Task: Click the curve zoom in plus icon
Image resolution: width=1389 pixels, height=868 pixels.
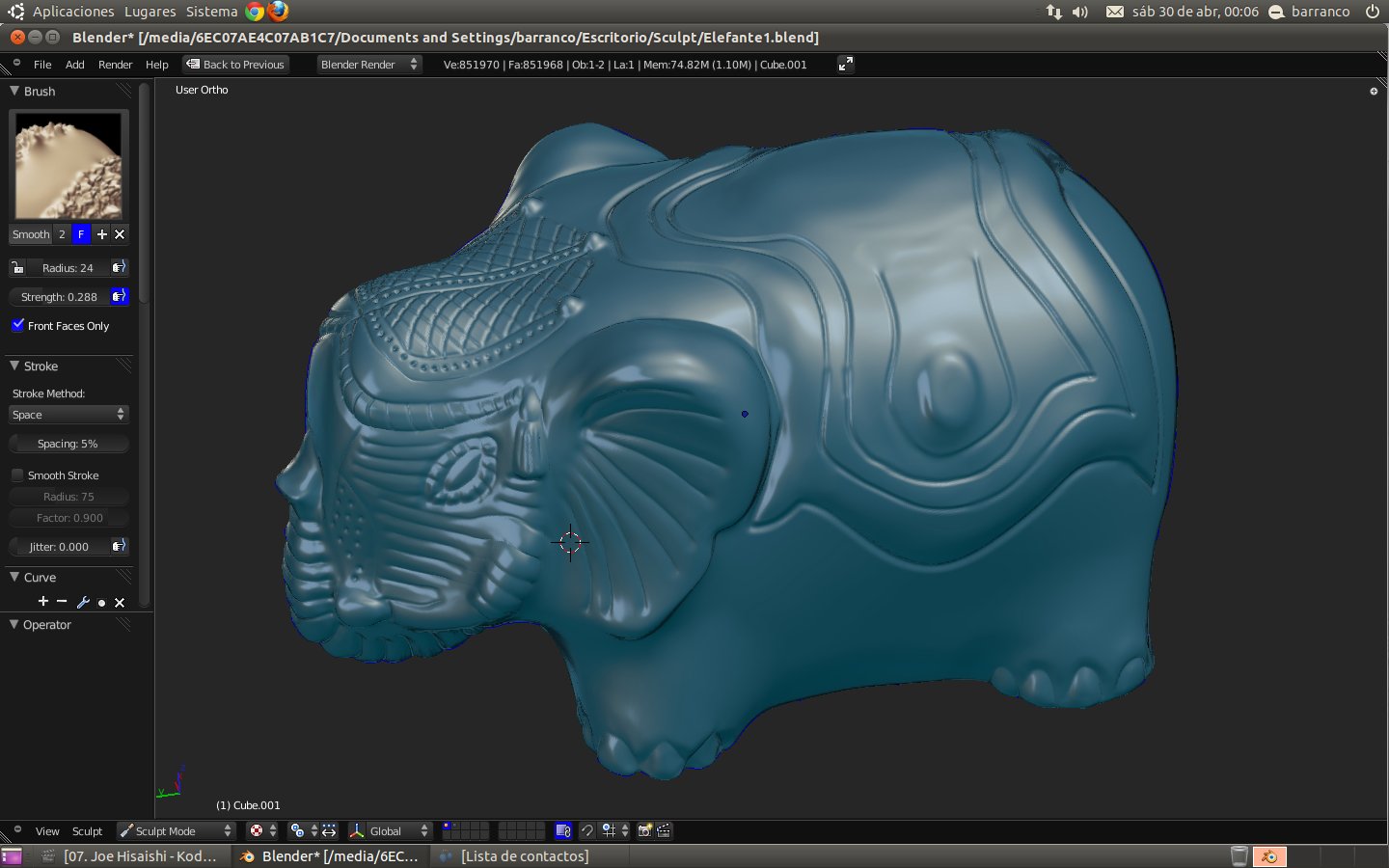Action: tap(42, 602)
